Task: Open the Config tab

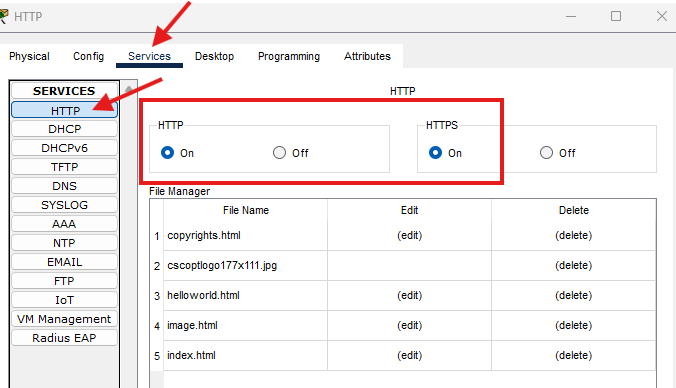Action: pos(88,56)
